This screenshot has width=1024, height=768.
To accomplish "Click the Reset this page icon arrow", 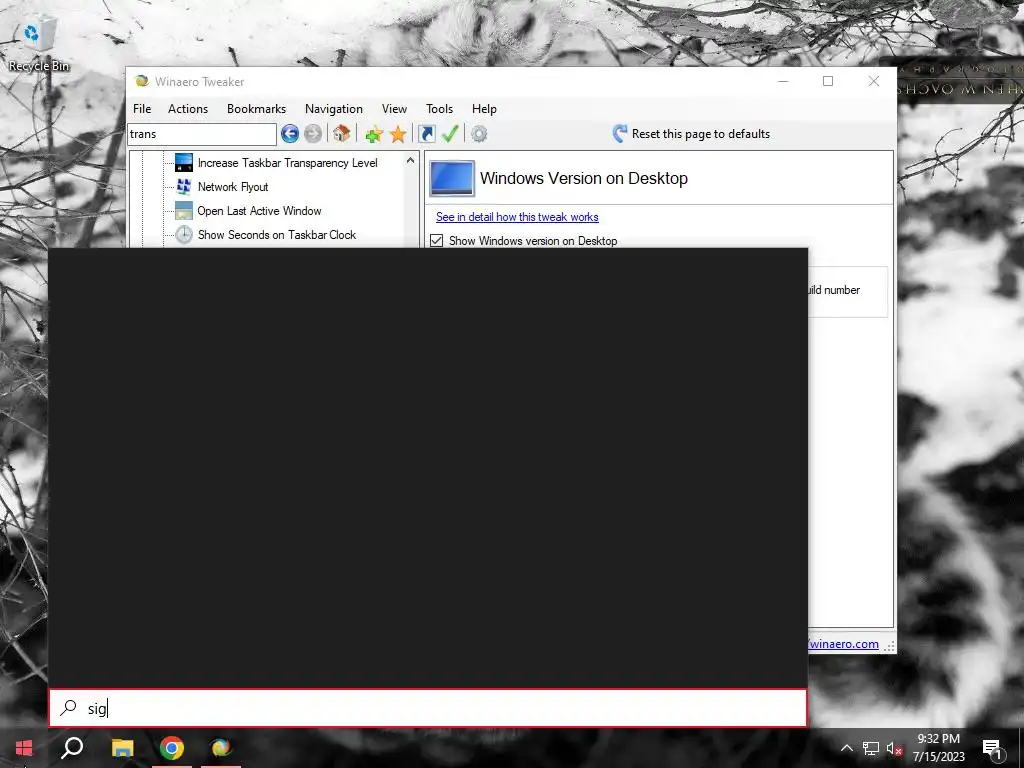I will 619,134.
